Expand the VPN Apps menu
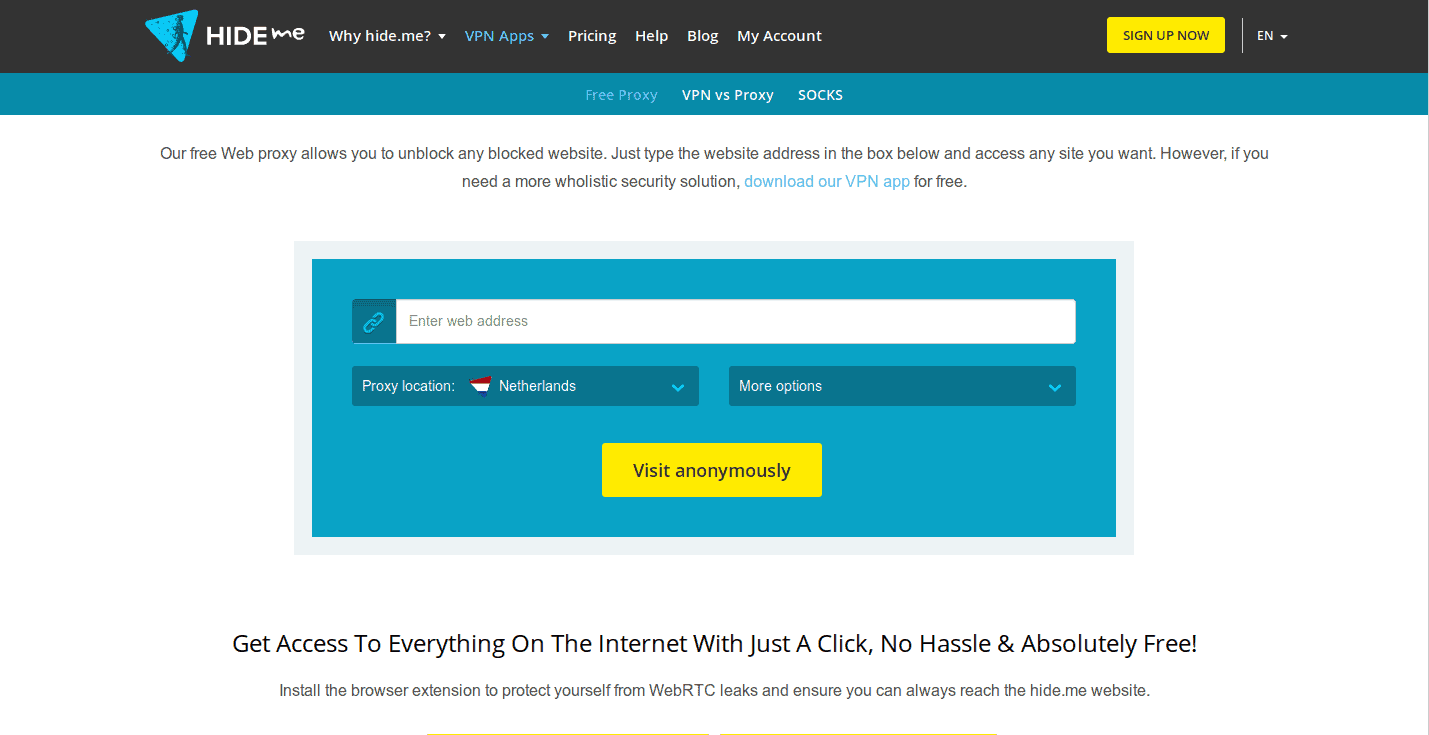Viewport: 1429px width, 735px height. click(x=507, y=36)
